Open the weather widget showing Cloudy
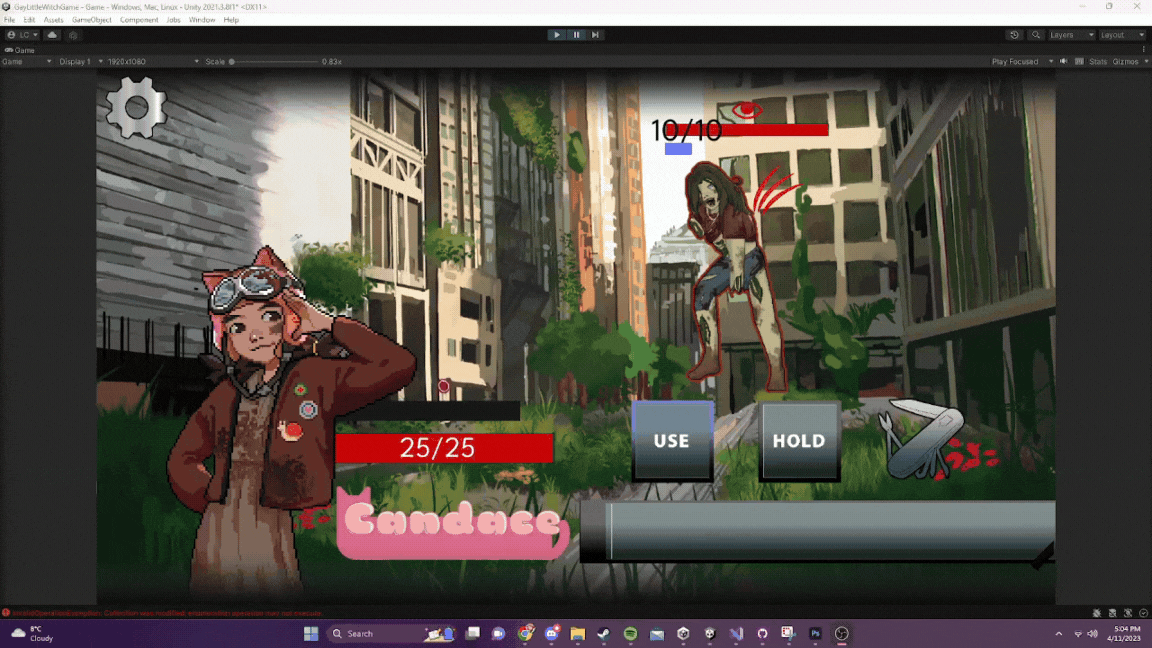The height and width of the screenshot is (648, 1152). click(x=33, y=633)
